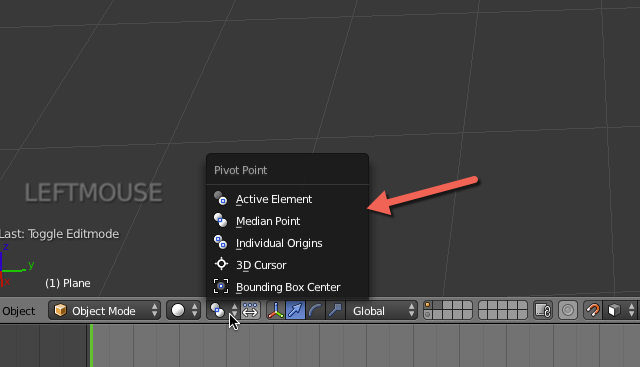This screenshot has height=367, width=640.
Task: Click the pivot point selector in the header
Action: click(x=223, y=311)
